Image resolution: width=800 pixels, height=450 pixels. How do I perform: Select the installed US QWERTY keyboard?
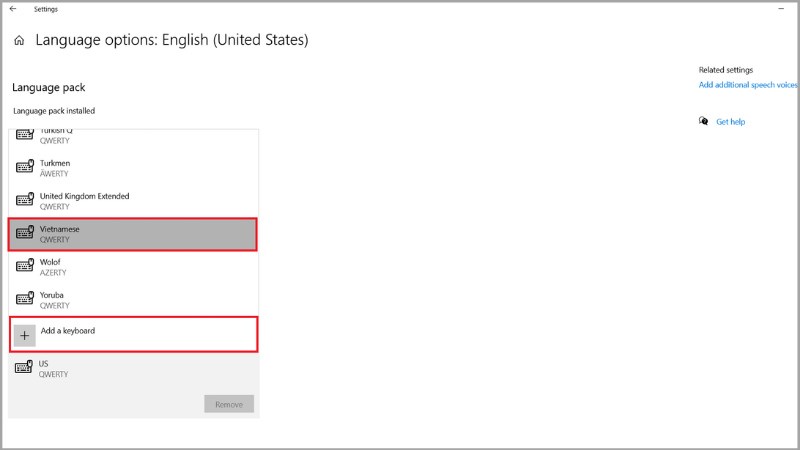(x=134, y=369)
